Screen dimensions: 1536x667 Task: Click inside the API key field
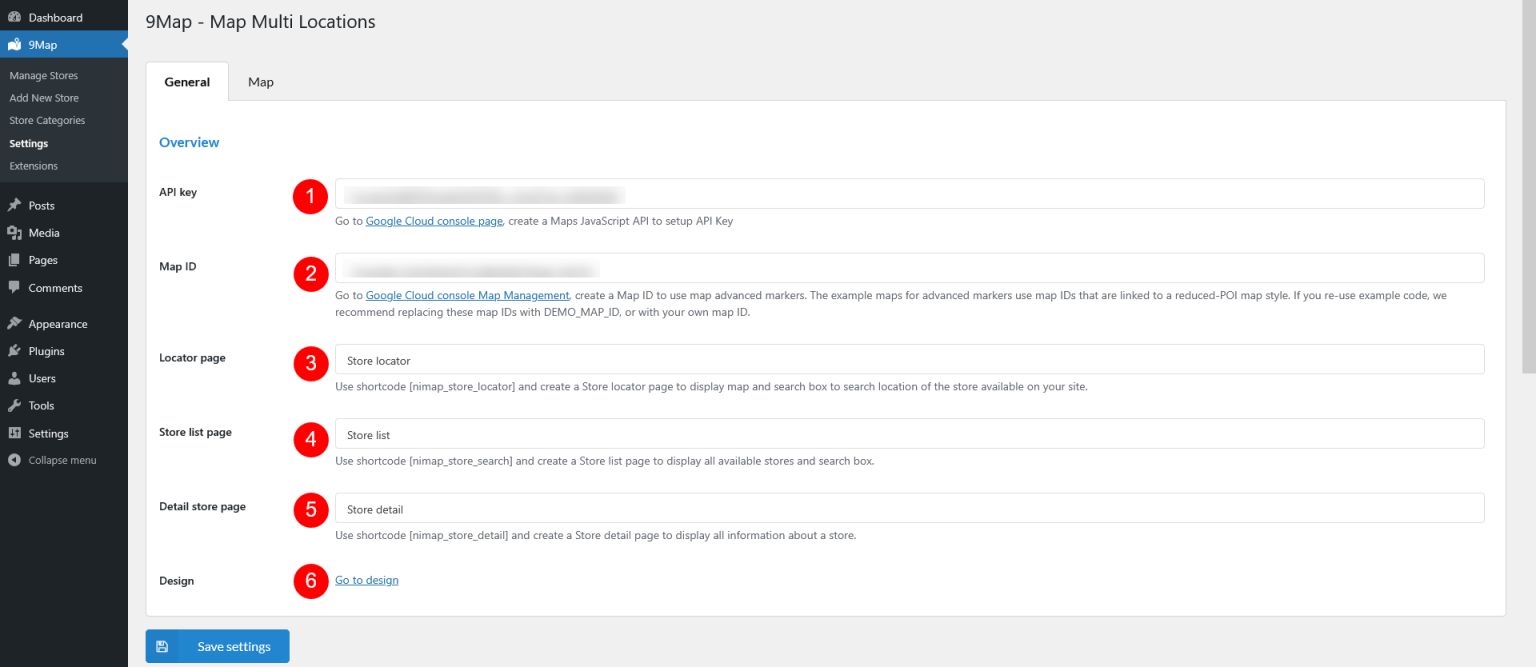tap(900, 194)
